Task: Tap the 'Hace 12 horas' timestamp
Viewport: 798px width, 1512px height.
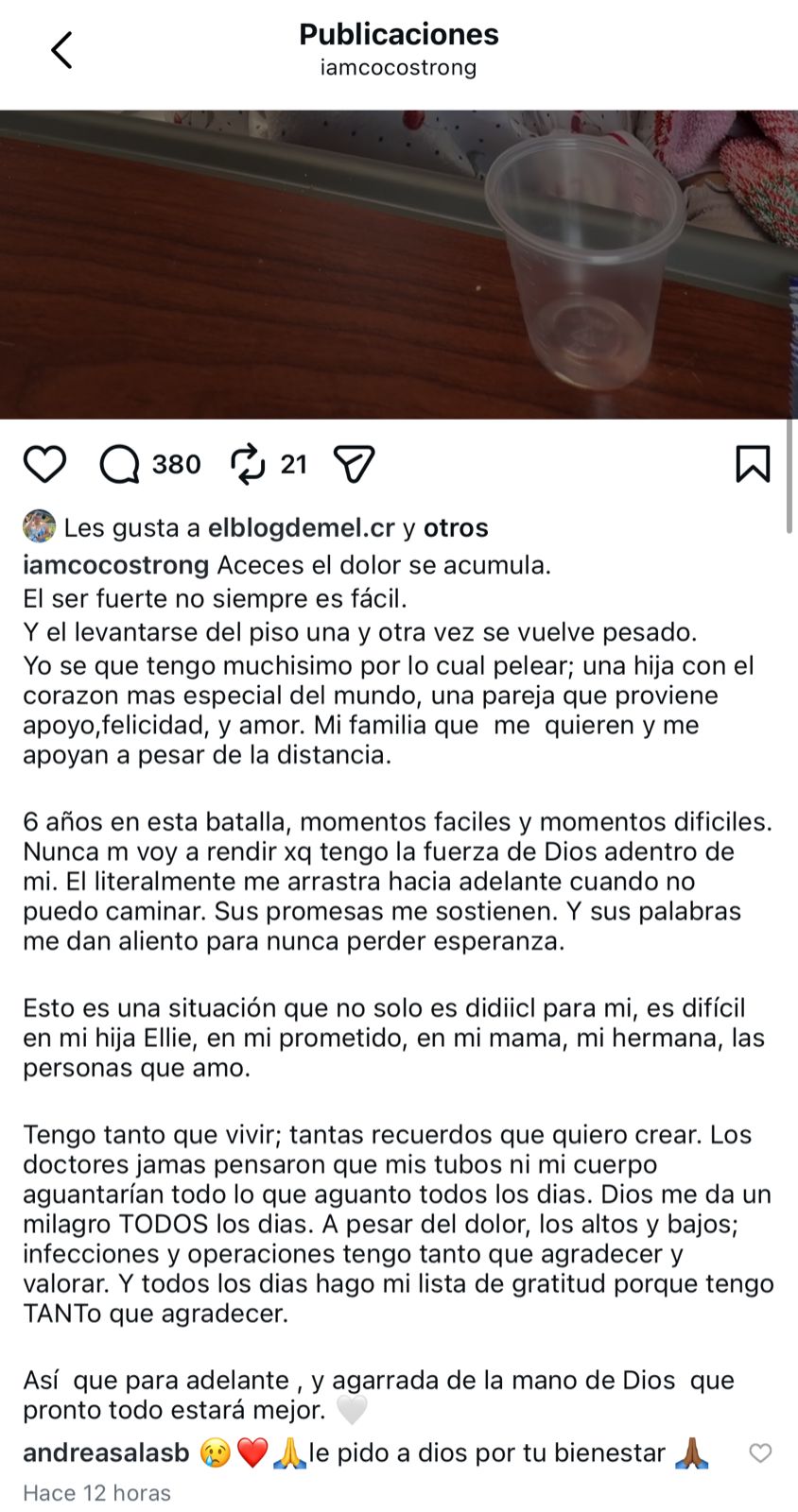Action: (x=96, y=1493)
